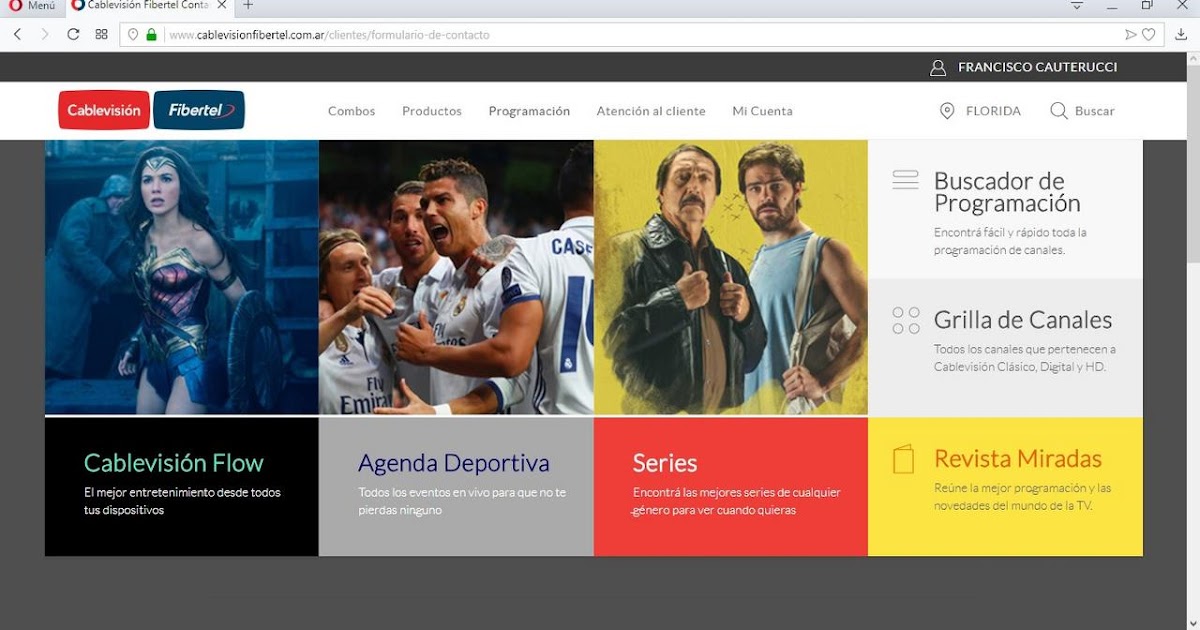1200x630 pixels.
Task: Open the Agenda Deportiva tile
Action: click(x=456, y=486)
